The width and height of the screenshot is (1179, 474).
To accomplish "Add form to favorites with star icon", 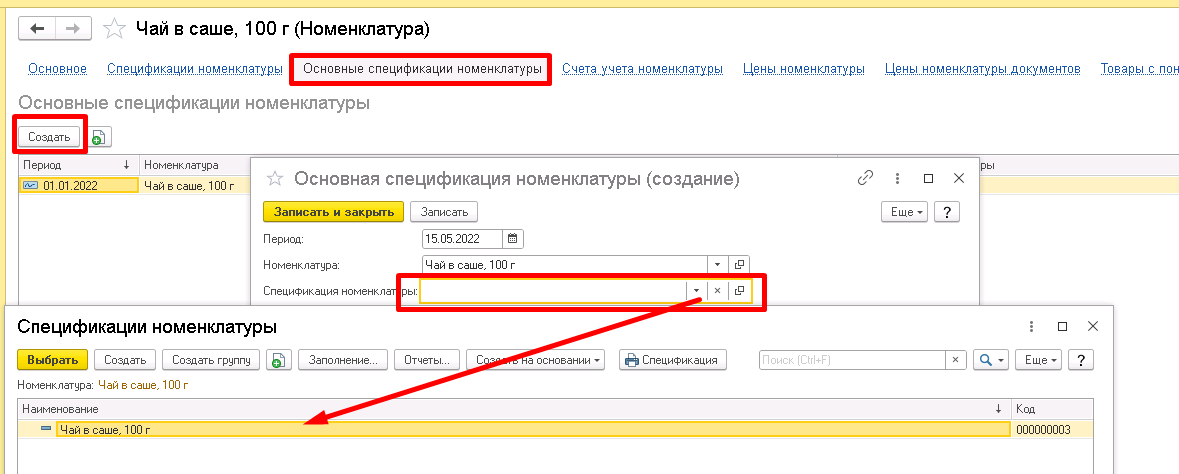I will tap(116, 28).
